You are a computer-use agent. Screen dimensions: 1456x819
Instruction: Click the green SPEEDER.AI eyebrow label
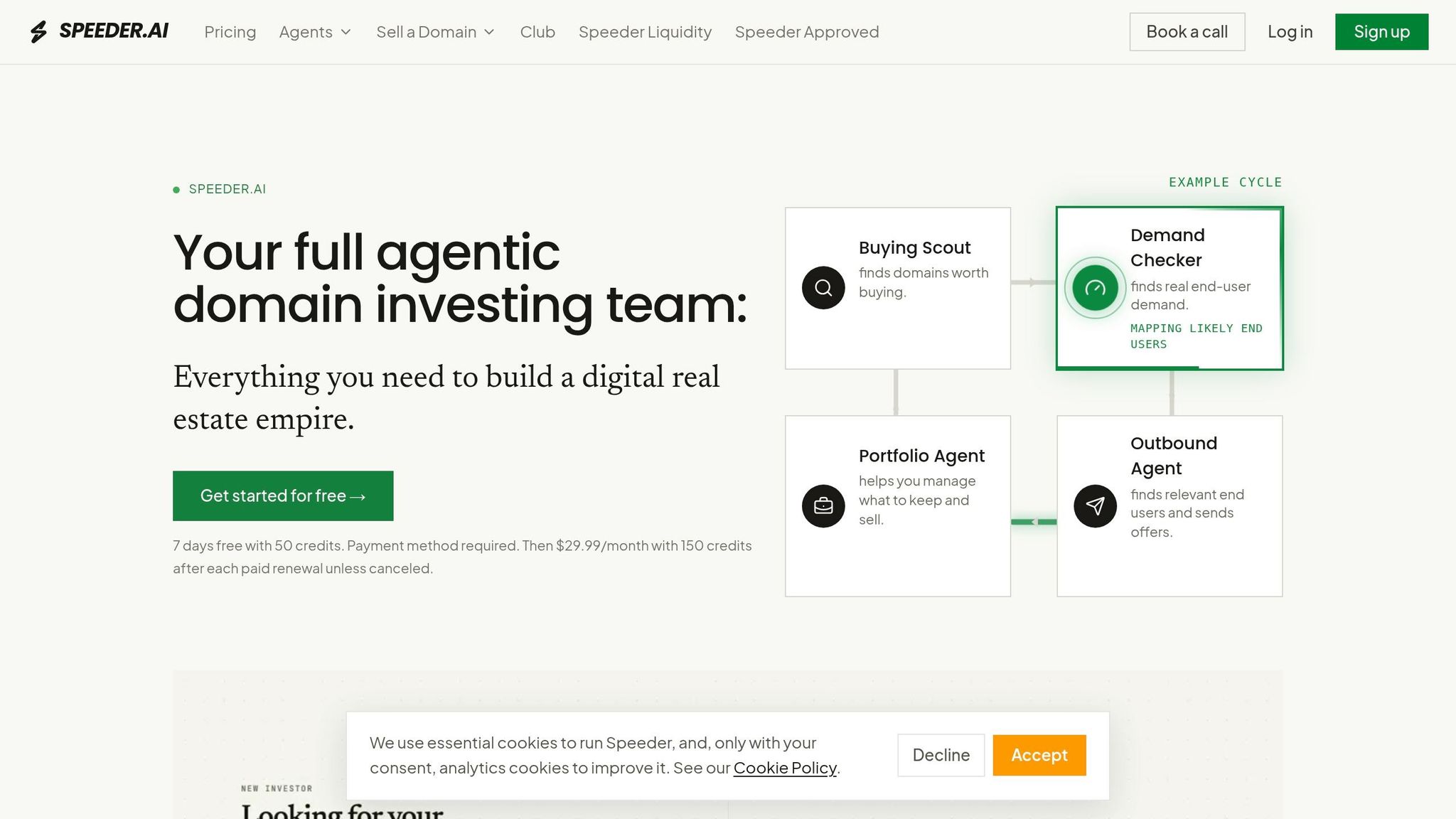tap(227, 189)
